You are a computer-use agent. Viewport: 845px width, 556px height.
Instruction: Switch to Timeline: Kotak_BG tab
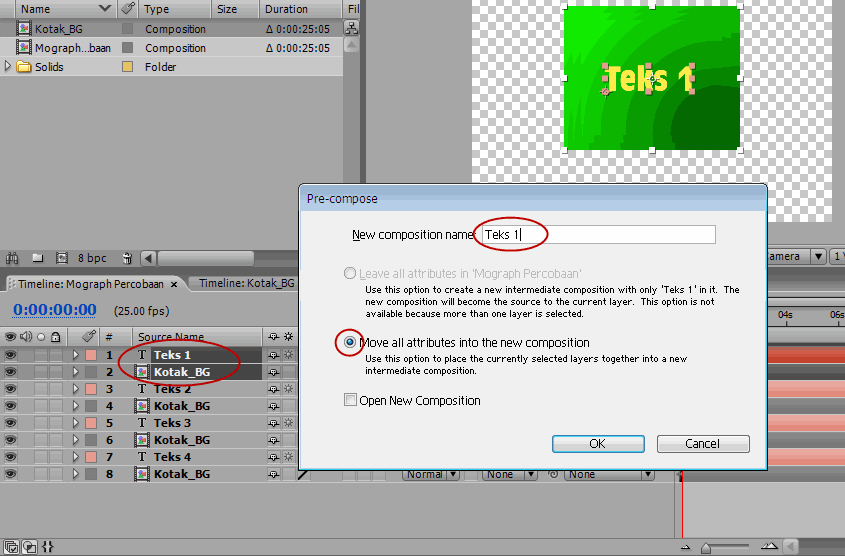[x=247, y=283]
